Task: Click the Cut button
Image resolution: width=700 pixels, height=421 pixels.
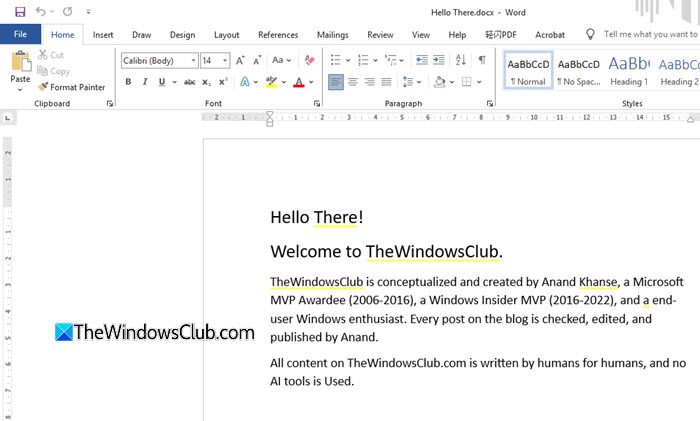Action: coord(51,55)
